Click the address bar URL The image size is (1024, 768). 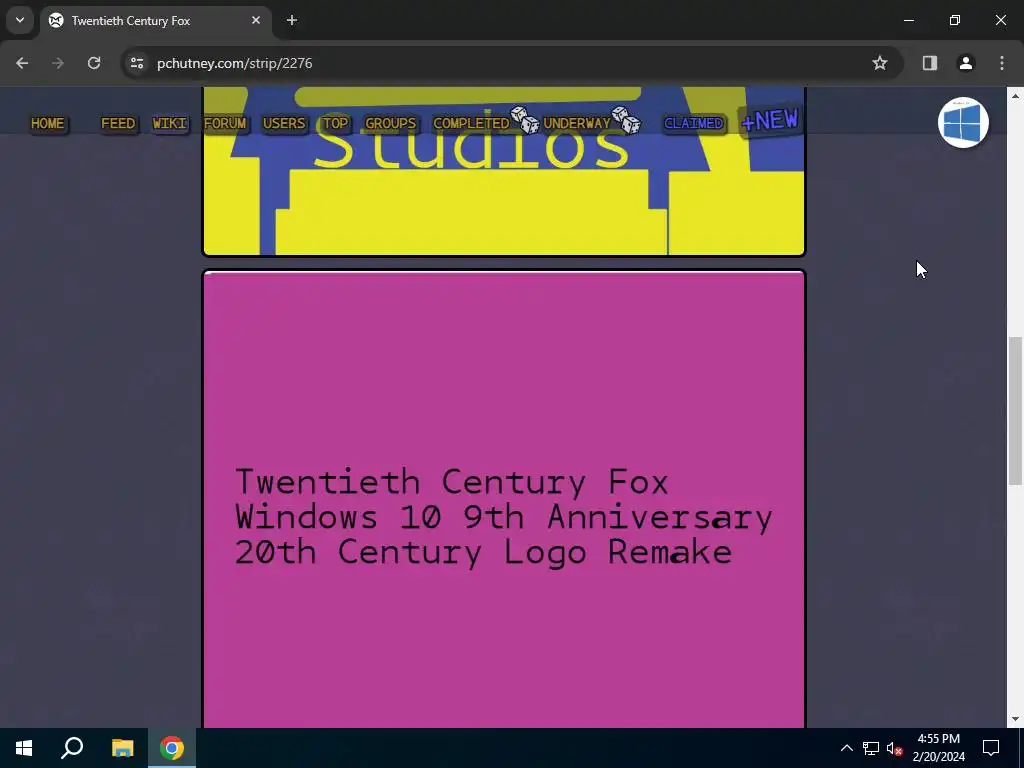tap(234, 63)
